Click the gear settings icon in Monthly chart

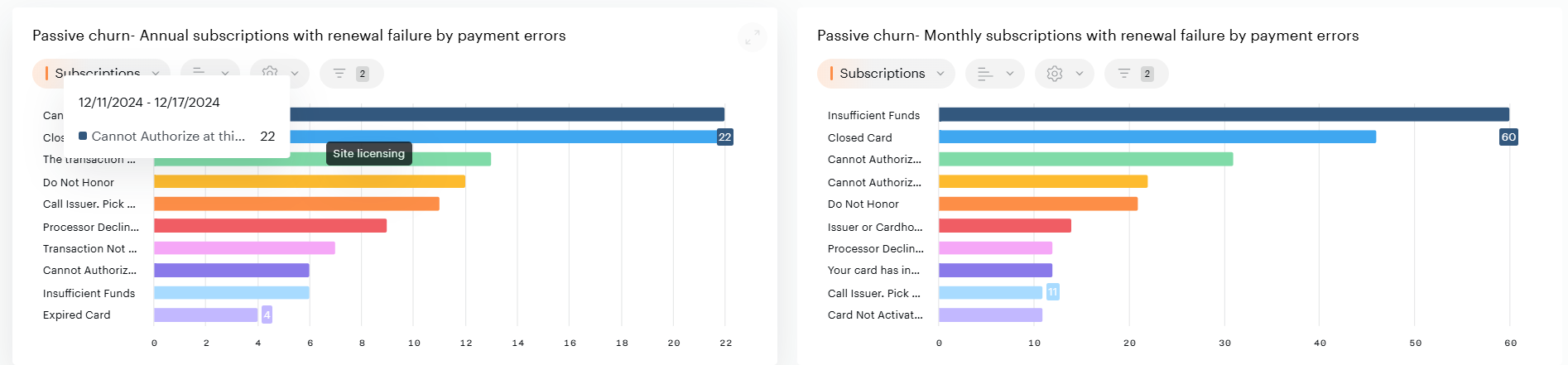[1054, 74]
